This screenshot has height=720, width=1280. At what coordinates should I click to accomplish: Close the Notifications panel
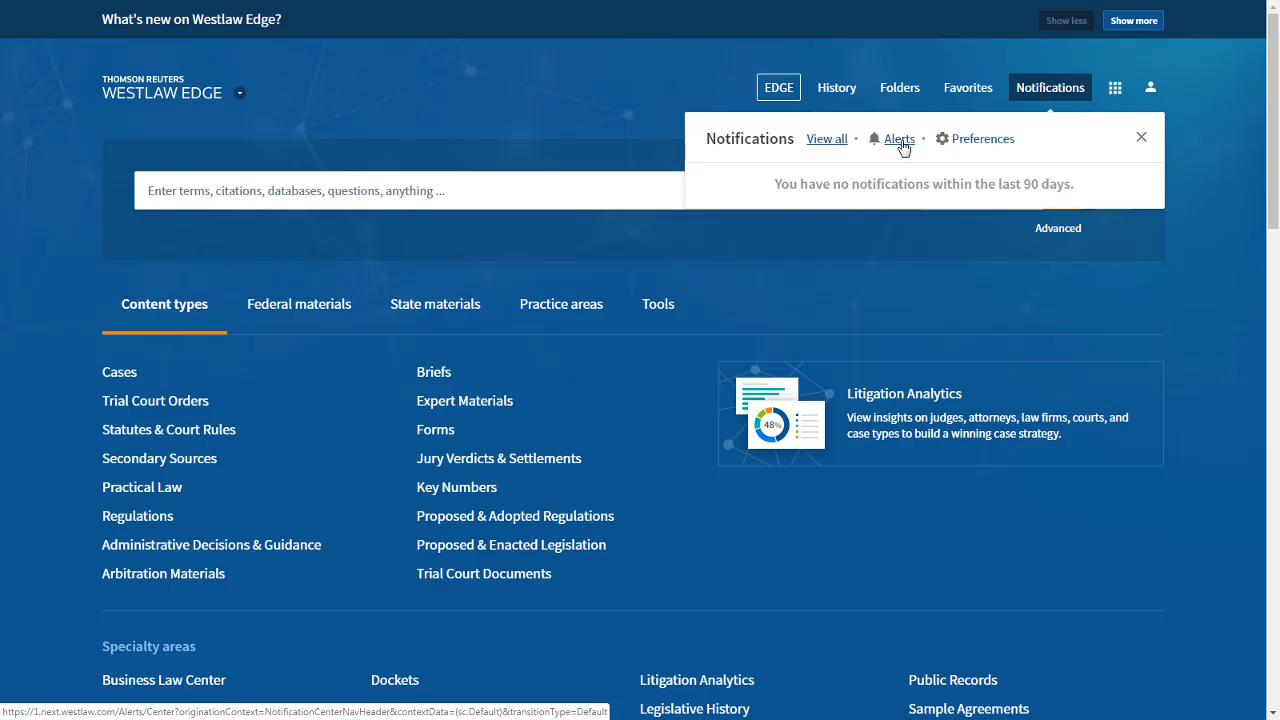click(1141, 137)
